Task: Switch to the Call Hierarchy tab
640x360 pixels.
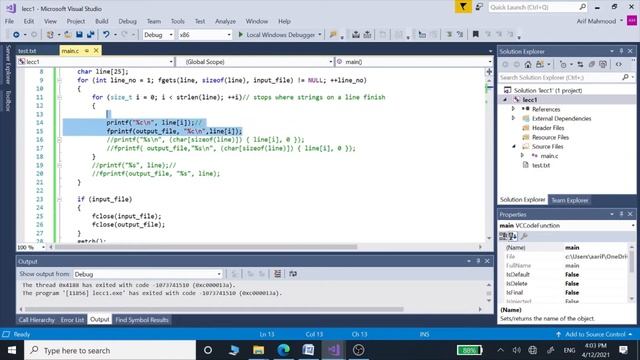Action: coord(36,320)
